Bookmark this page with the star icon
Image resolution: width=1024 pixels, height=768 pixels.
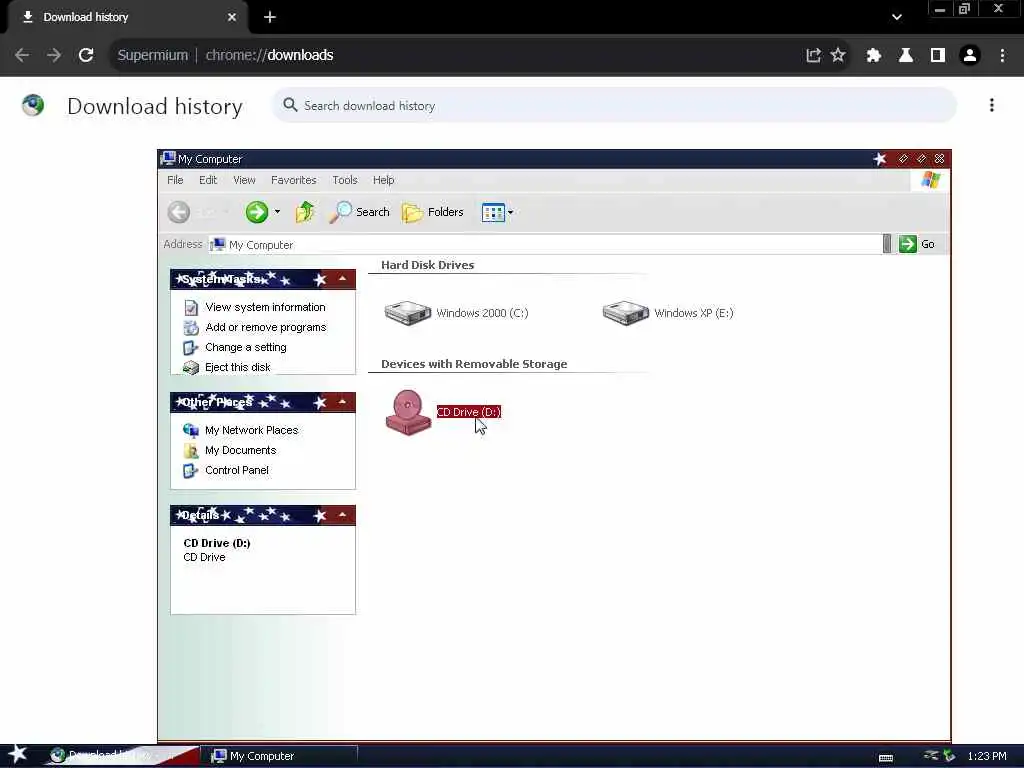click(838, 56)
